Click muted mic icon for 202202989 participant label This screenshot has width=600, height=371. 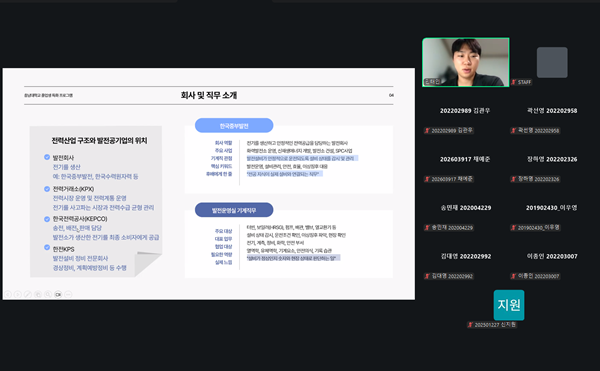427,130
